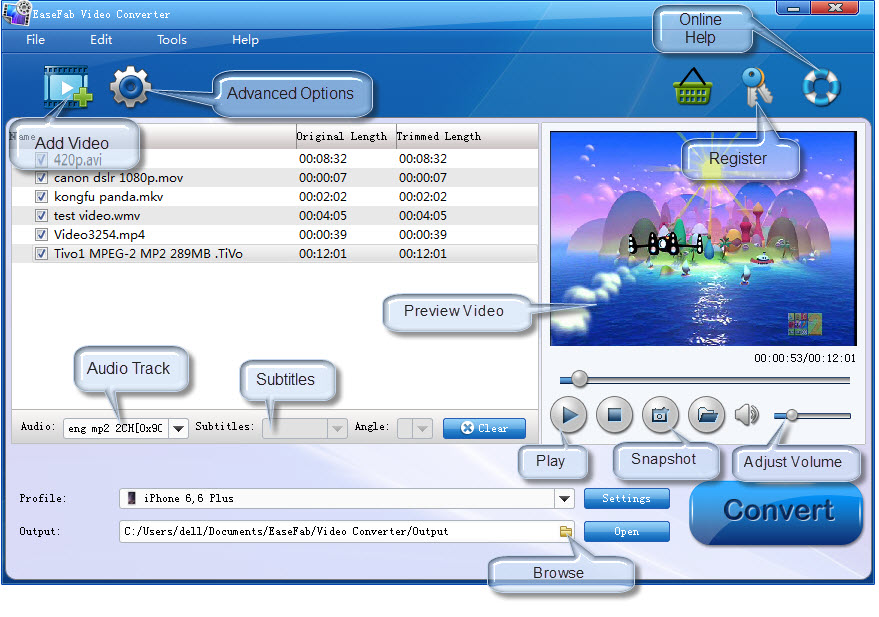
Task: Click the iPhone 6,6 Plus profile text
Action: [x=188, y=498]
